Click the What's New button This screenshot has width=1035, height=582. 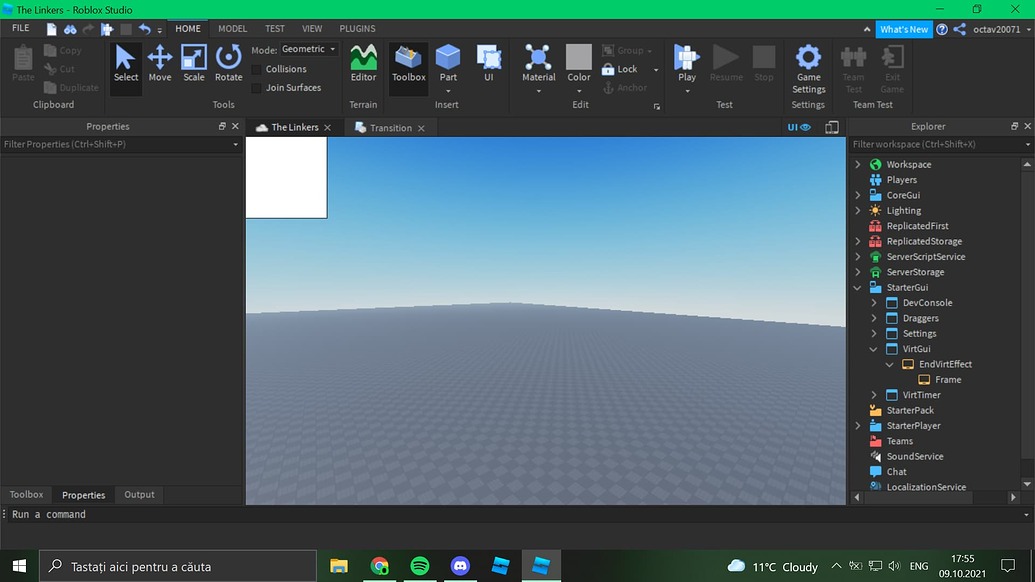click(x=904, y=29)
